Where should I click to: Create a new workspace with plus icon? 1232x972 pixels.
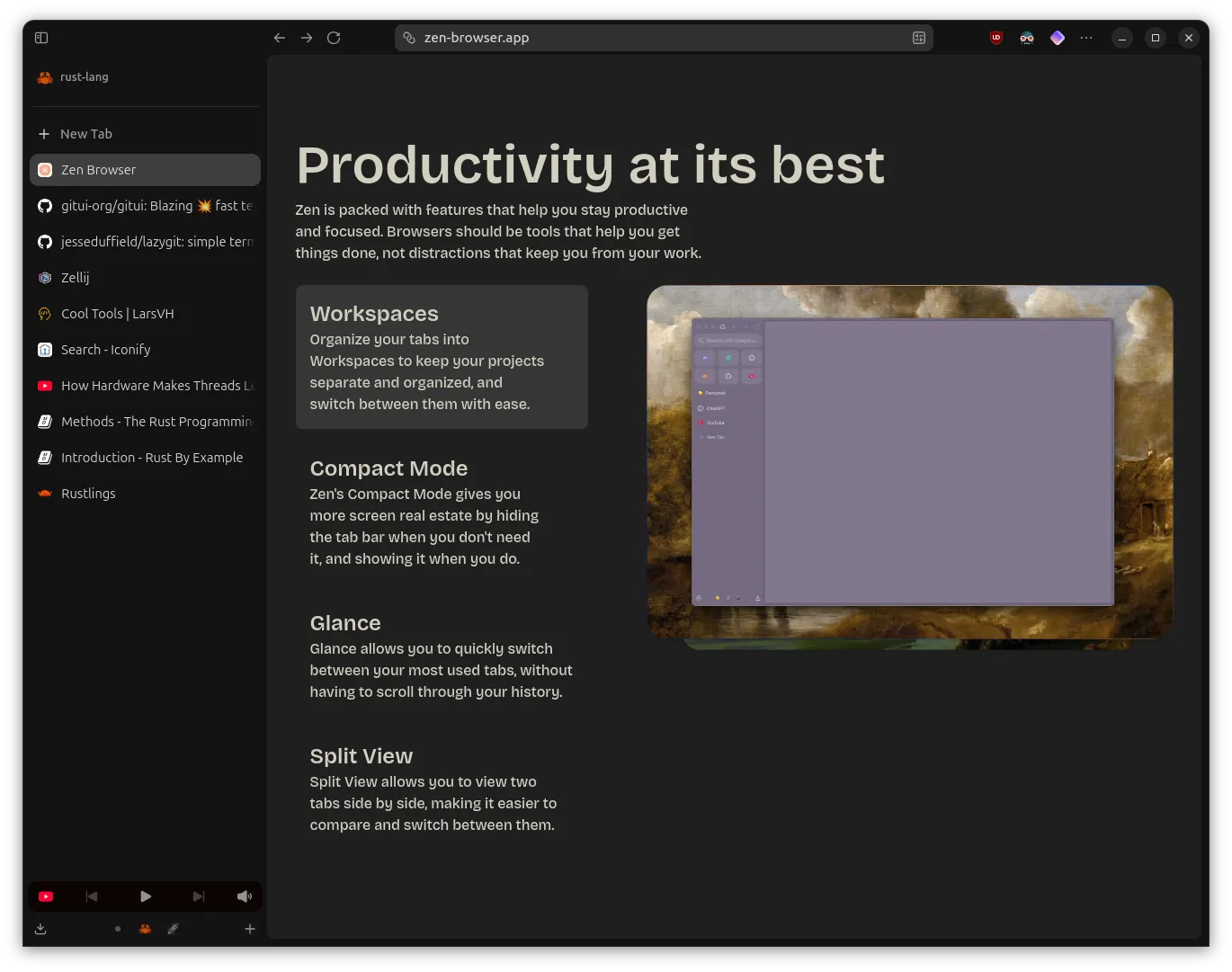(x=250, y=929)
